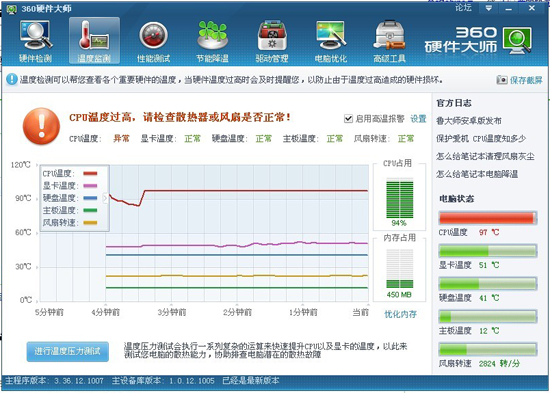Click the 2824 转/分 fan speed value

[499, 364]
